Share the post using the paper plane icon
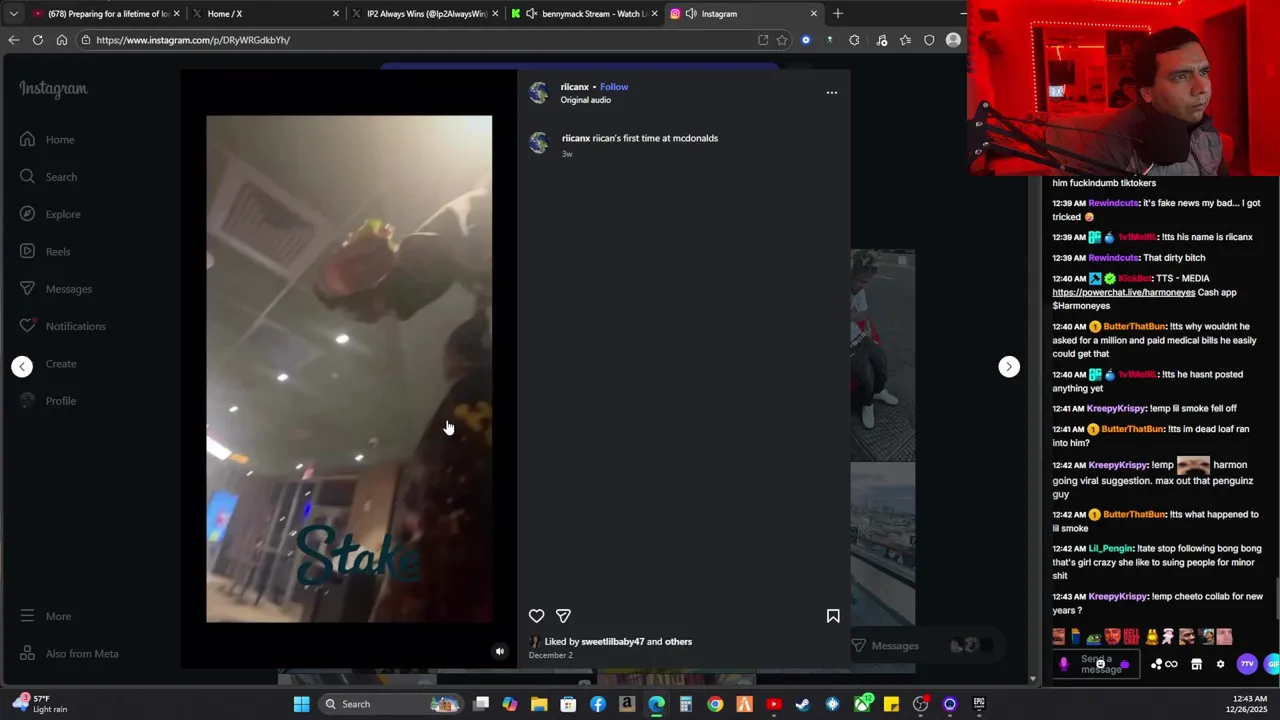The height and width of the screenshot is (720, 1280). [x=563, y=616]
